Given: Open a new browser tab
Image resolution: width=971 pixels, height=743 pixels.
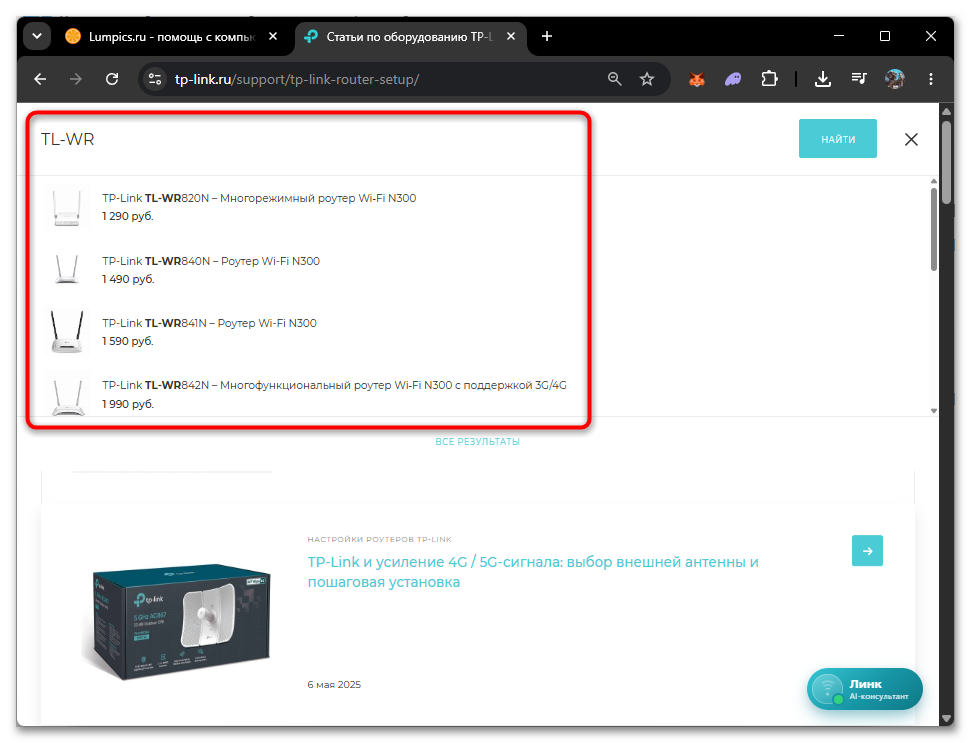Looking at the screenshot, I should 547,37.
